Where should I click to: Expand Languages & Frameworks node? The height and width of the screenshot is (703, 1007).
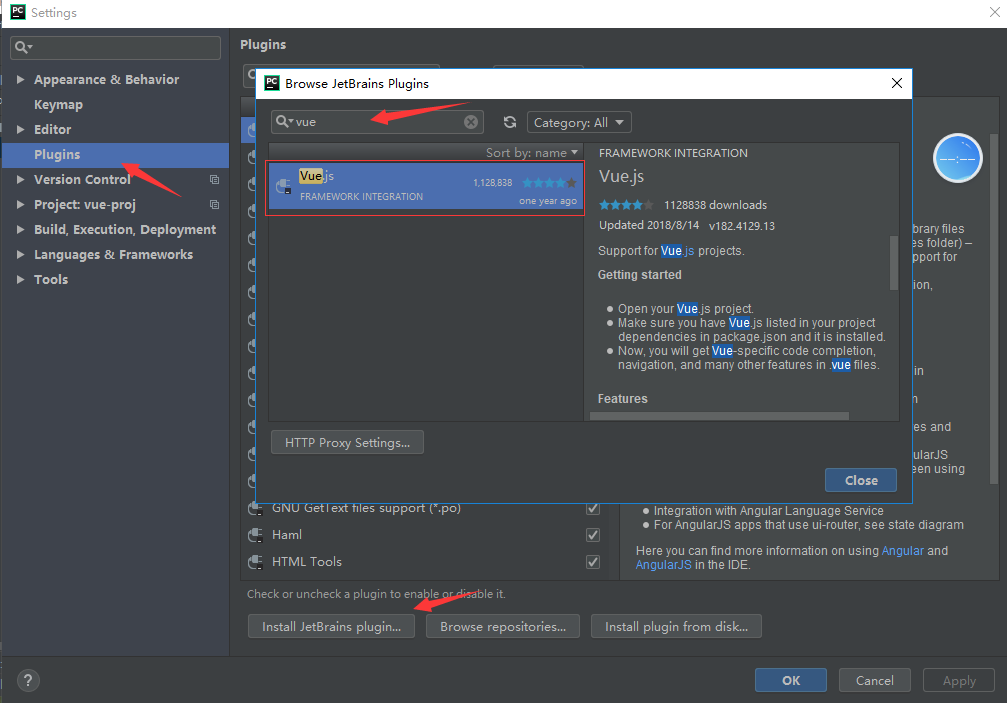(21, 255)
